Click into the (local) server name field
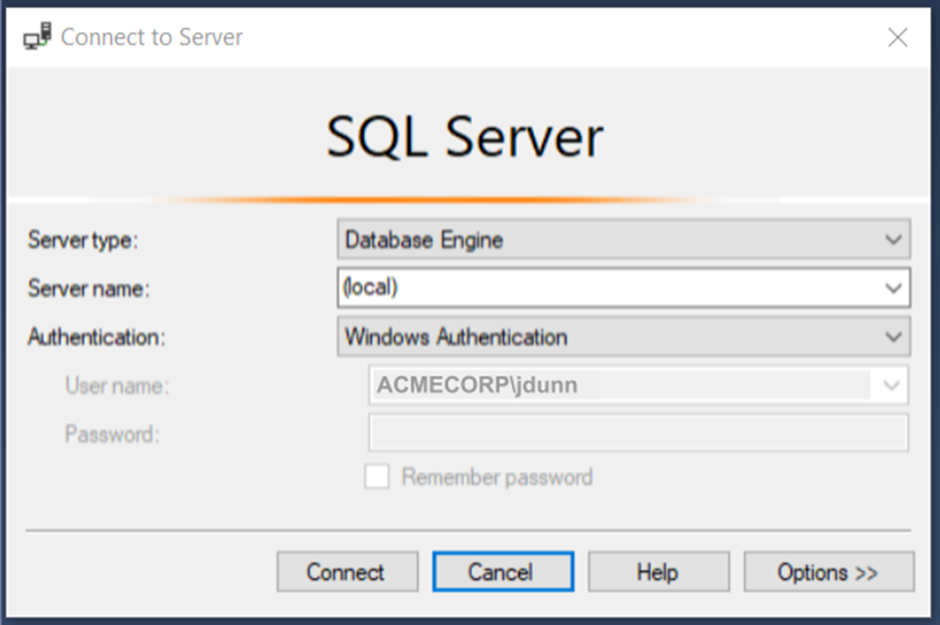Viewport: 940px width, 625px height. (x=610, y=288)
